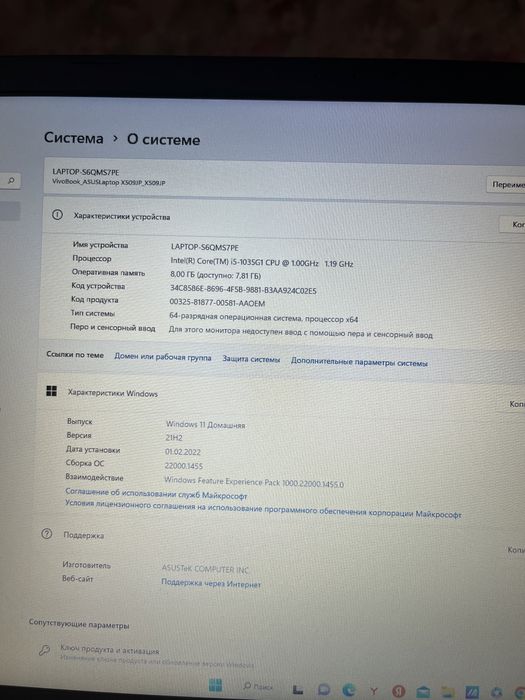Open Соглашение об использовании служб Майкрософт

tap(156, 493)
